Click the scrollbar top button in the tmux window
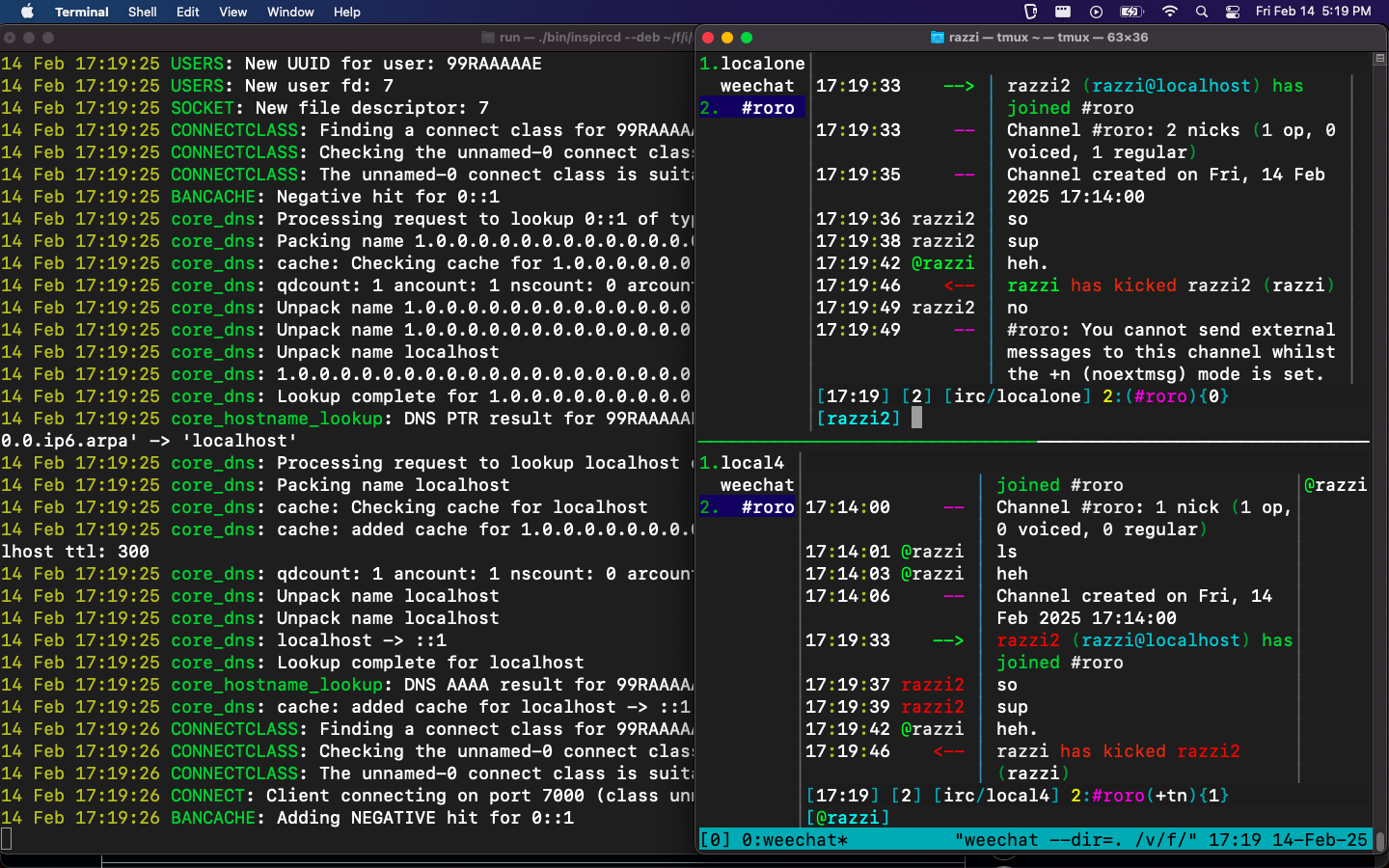The width and height of the screenshot is (1389, 868). (1379, 59)
